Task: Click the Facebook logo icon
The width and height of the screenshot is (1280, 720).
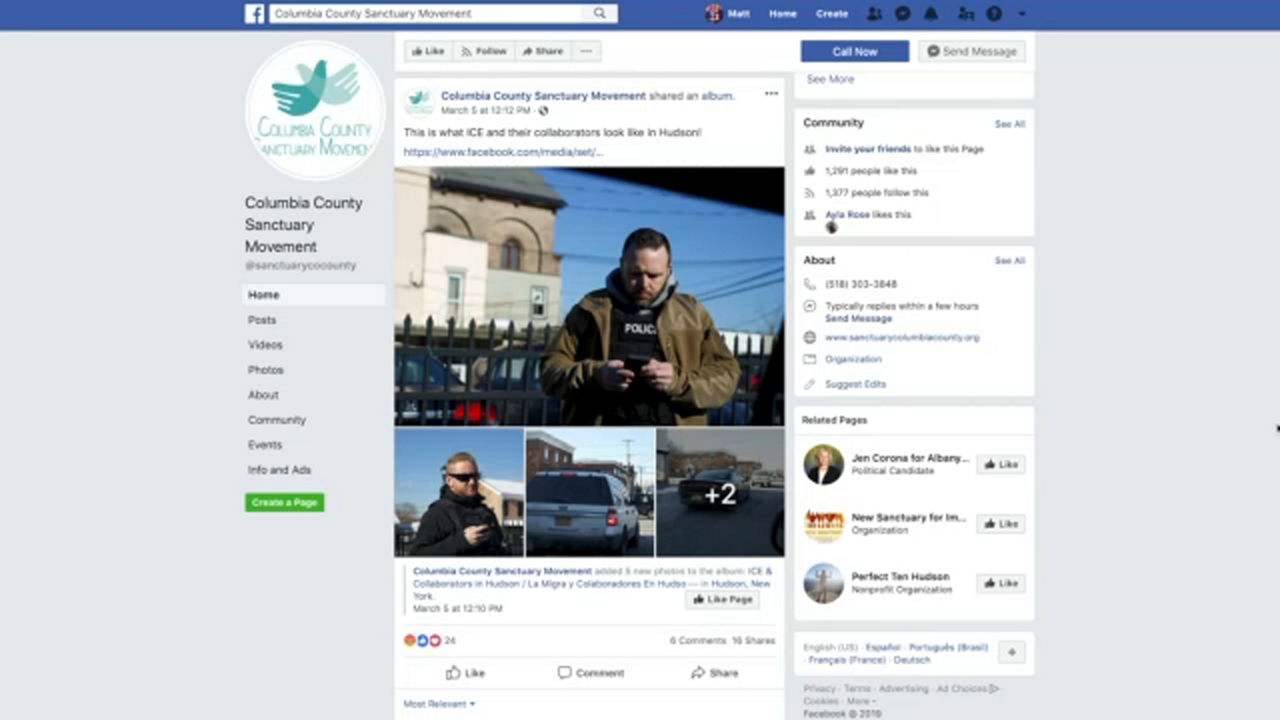Action: pyautogui.click(x=255, y=14)
